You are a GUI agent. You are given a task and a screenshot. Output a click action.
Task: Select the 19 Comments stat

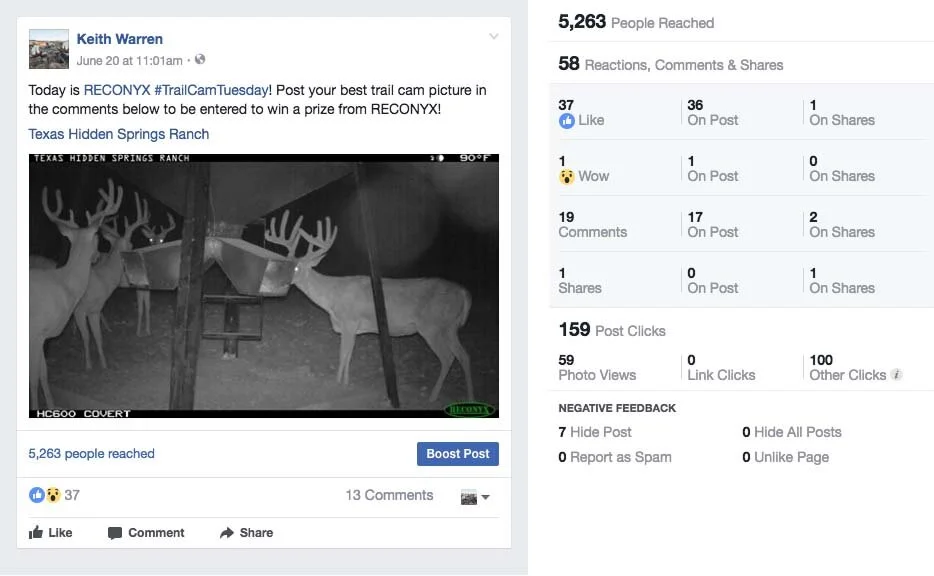click(x=593, y=225)
